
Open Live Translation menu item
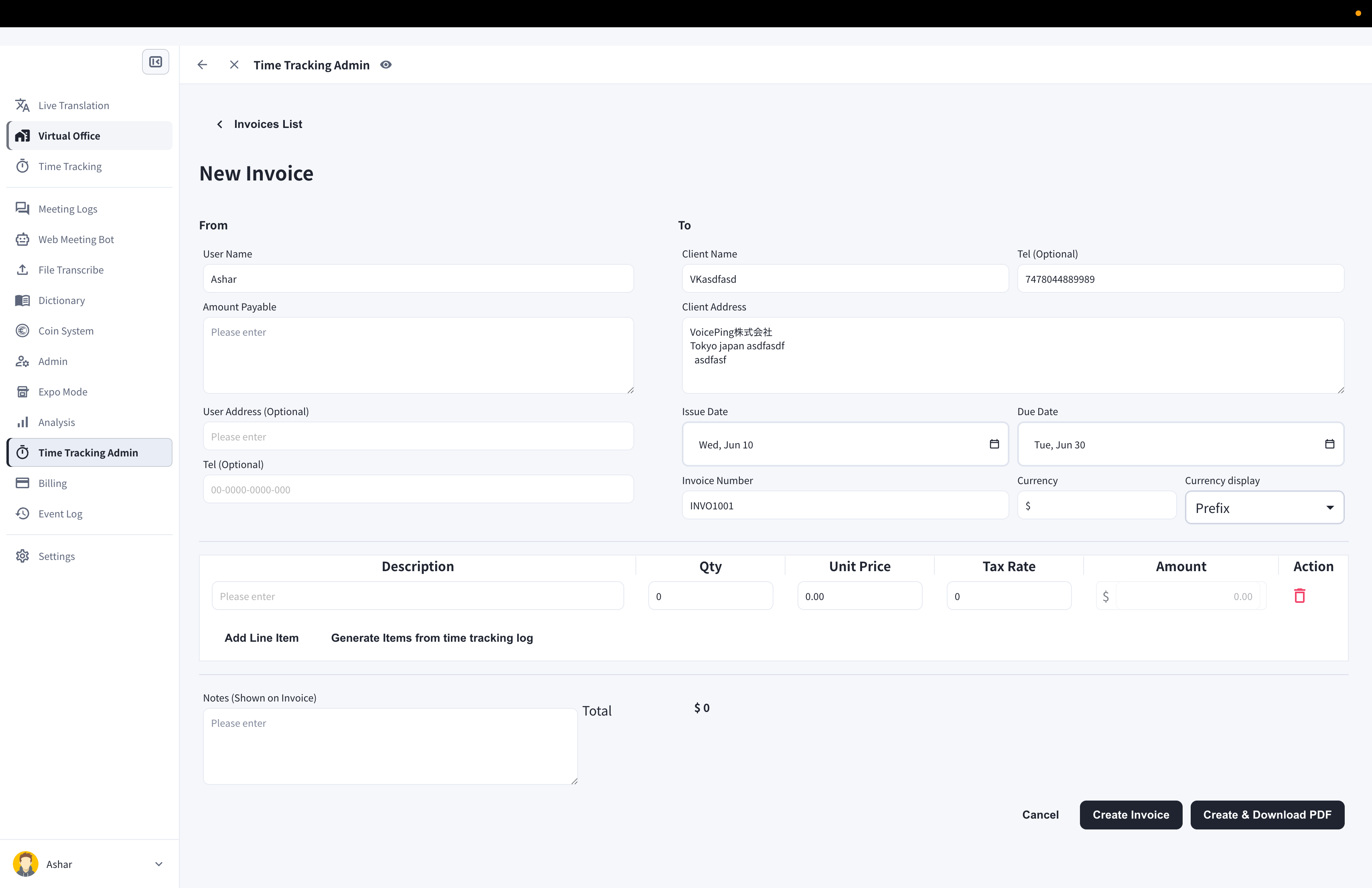(x=89, y=105)
